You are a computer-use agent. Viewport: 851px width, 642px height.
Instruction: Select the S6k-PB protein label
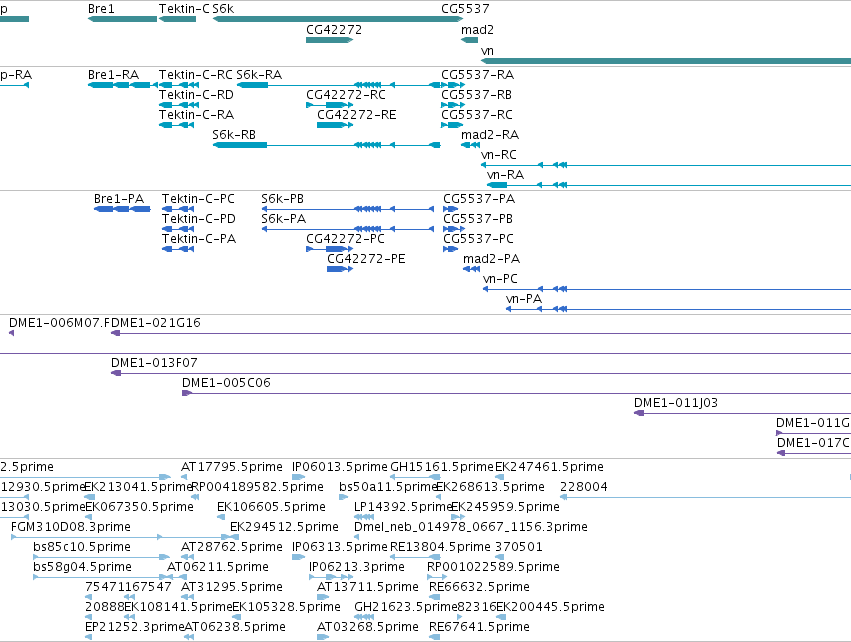click(282, 199)
